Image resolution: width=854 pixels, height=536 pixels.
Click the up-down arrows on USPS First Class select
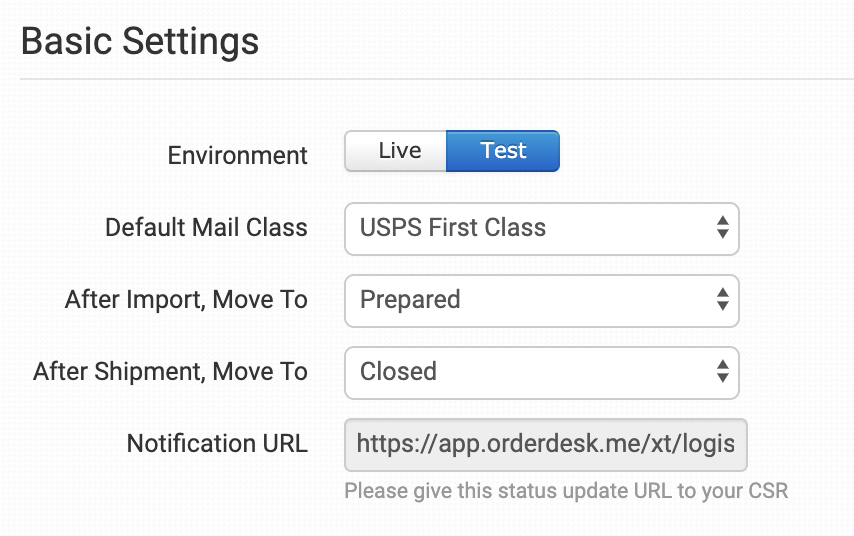click(x=722, y=228)
